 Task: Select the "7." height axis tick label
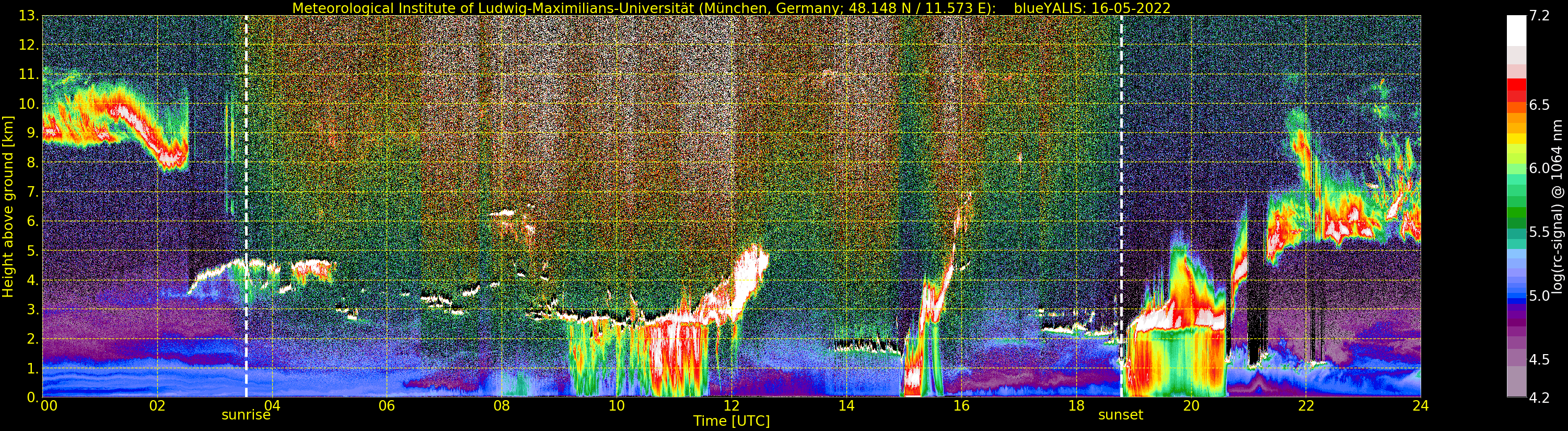(x=32, y=192)
